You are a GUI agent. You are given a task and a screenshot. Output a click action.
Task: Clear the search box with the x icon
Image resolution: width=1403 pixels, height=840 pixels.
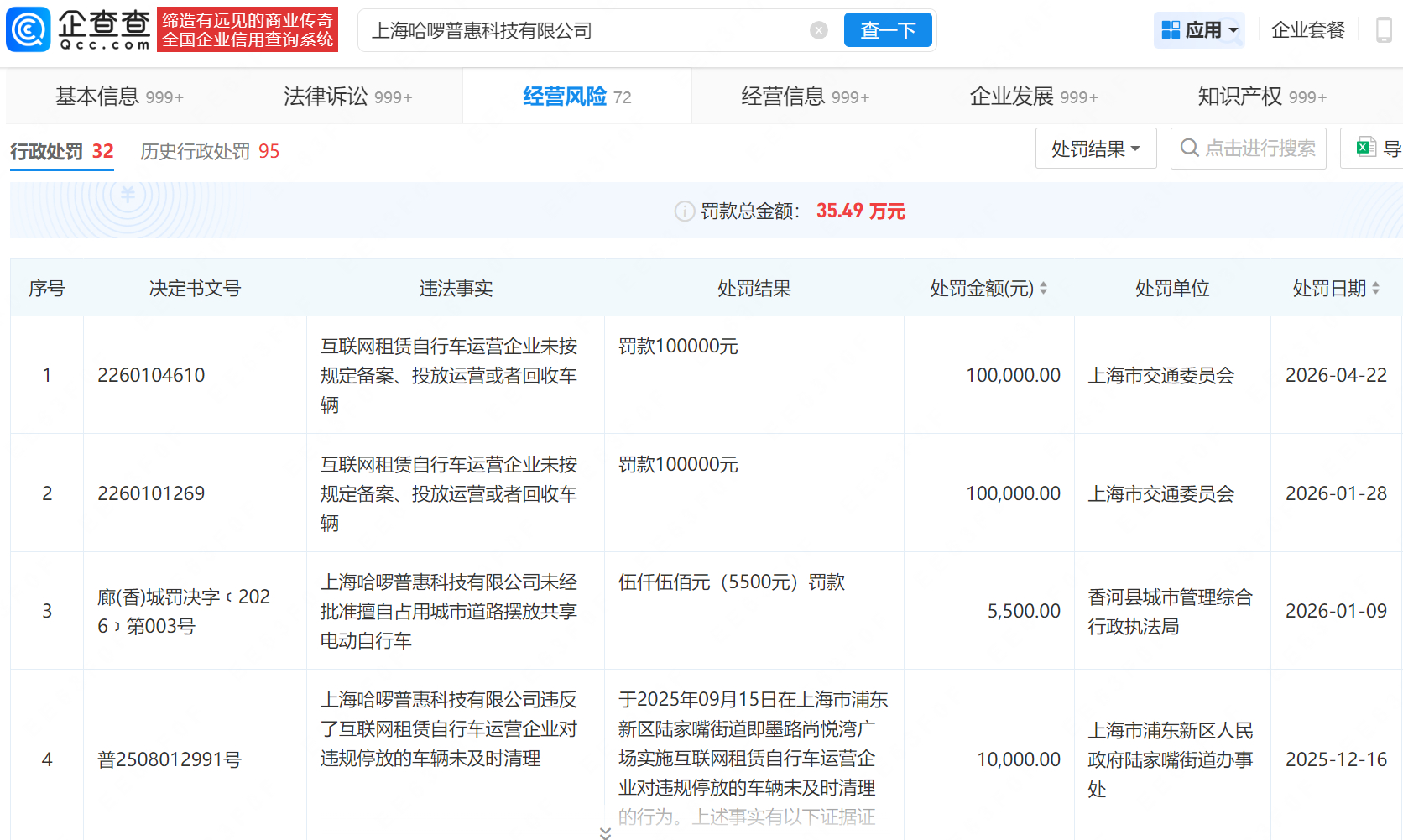pos(818,29)
